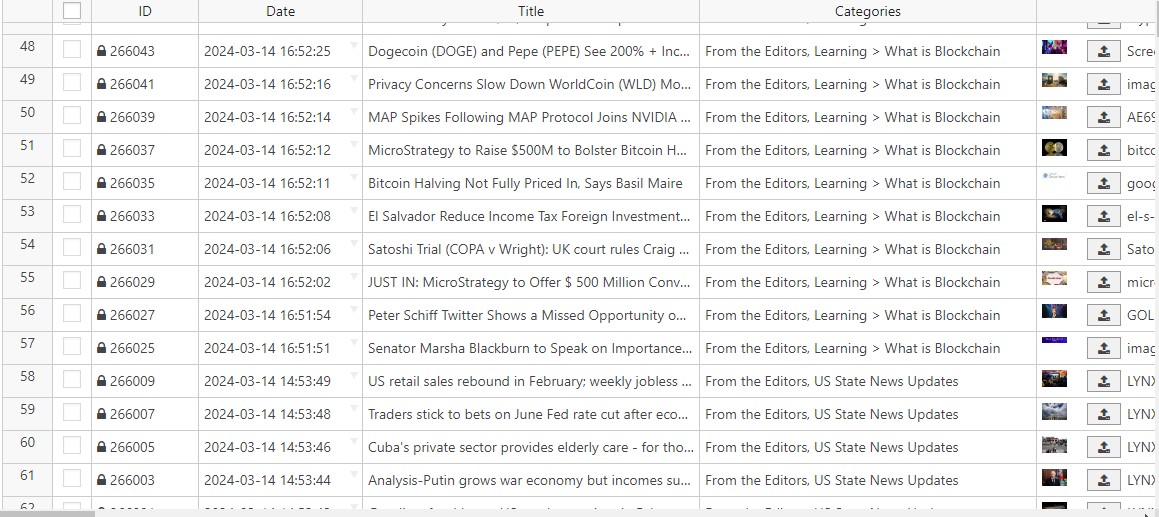Click the lock icon for ID 266043
The image size is (1159, 517).
click(101, 51)
